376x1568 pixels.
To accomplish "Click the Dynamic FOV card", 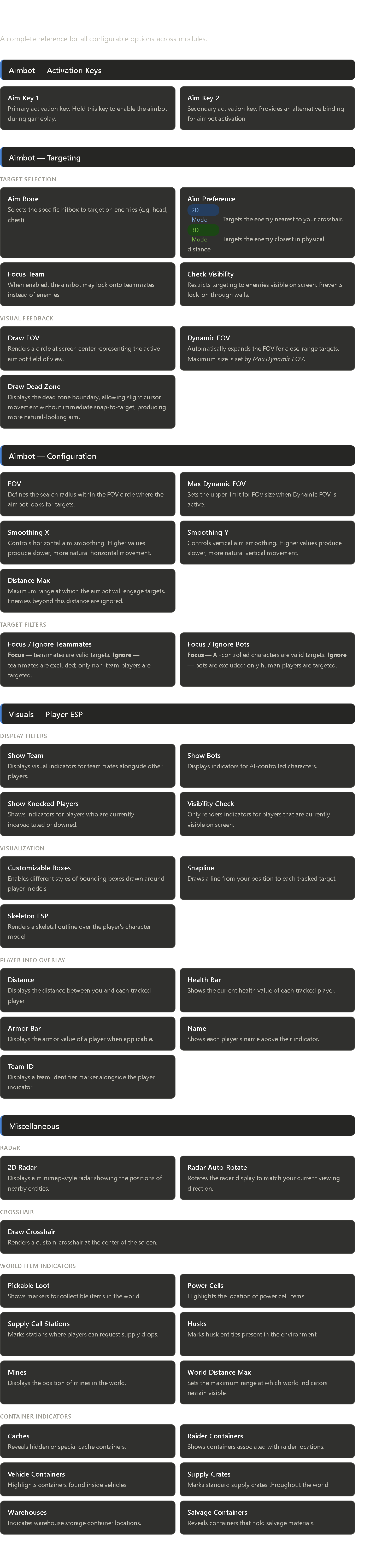I will click(x=267, y=348).
